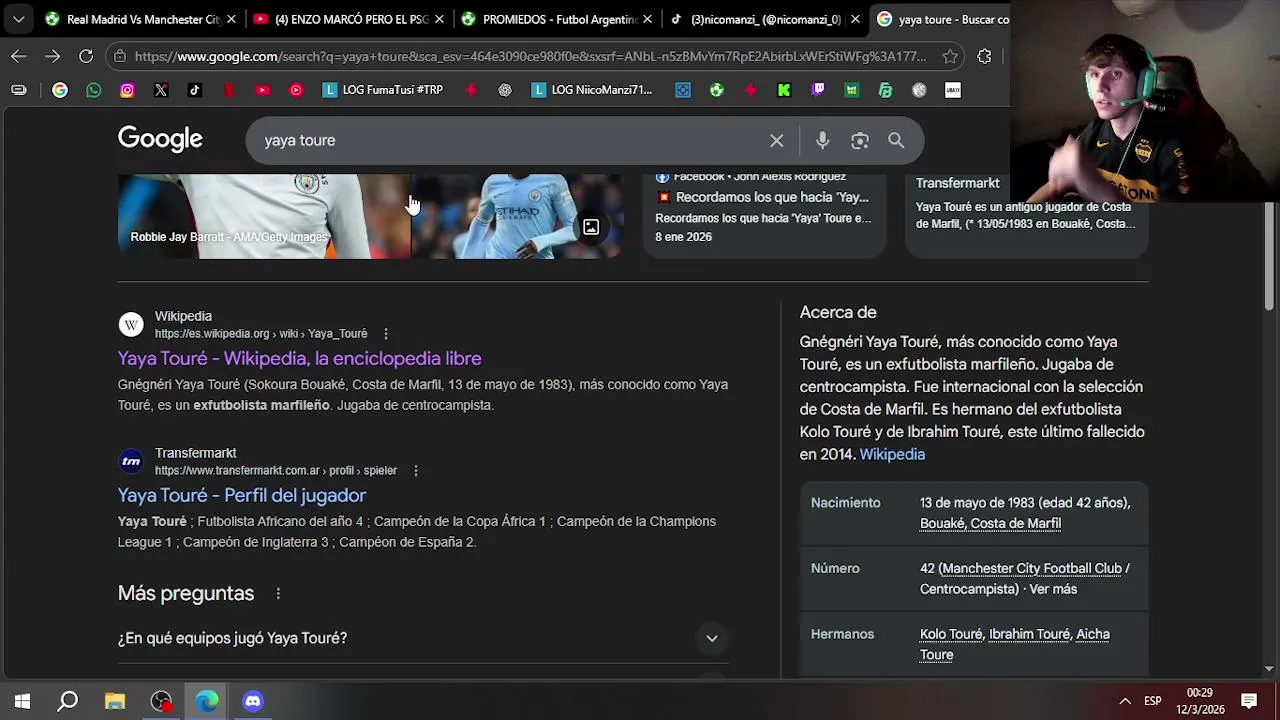Show hidden system tray icons
1280x720 pixels.
(1125, 701)
